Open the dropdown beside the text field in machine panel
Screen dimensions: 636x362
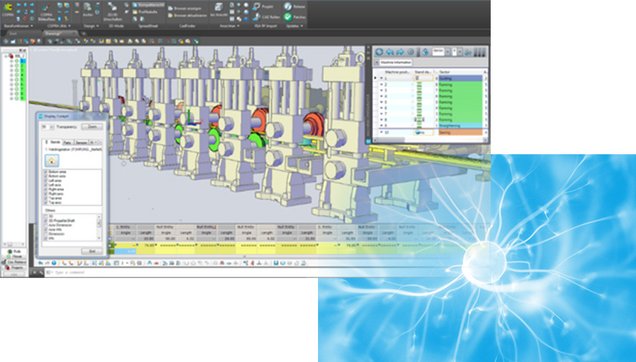pyautogui.click(x=448, y=52)
